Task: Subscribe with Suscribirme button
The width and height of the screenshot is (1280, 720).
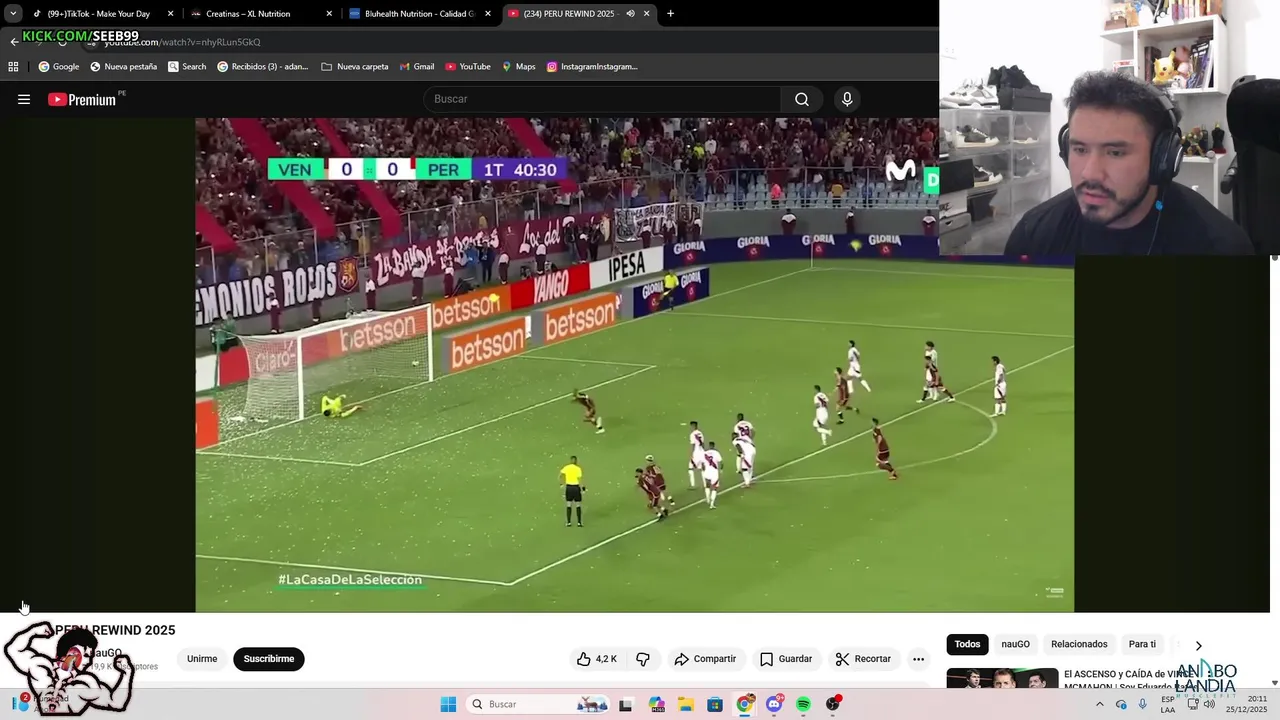Action: [x=269, y=659]
